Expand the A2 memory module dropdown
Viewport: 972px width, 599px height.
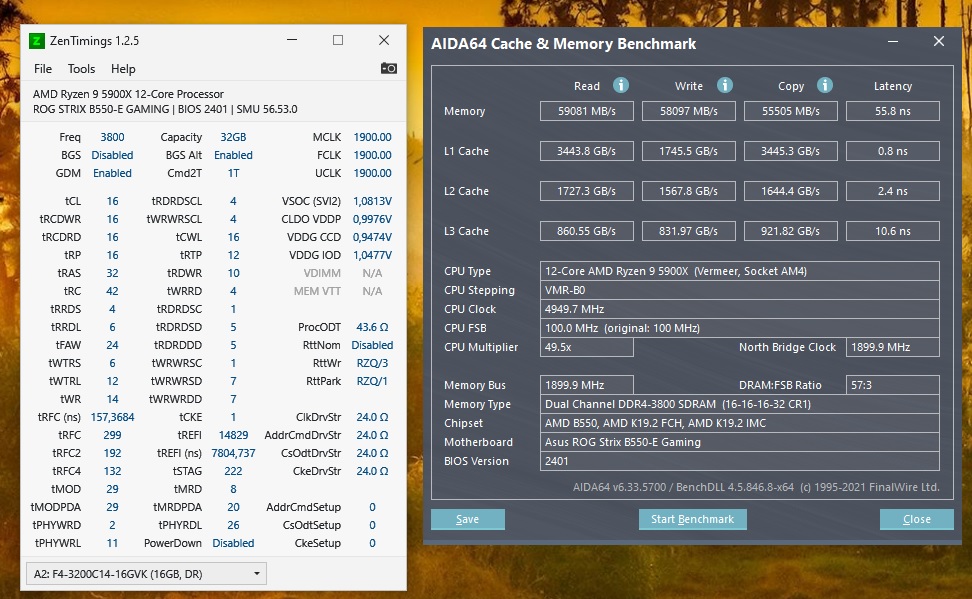point(146,574)
